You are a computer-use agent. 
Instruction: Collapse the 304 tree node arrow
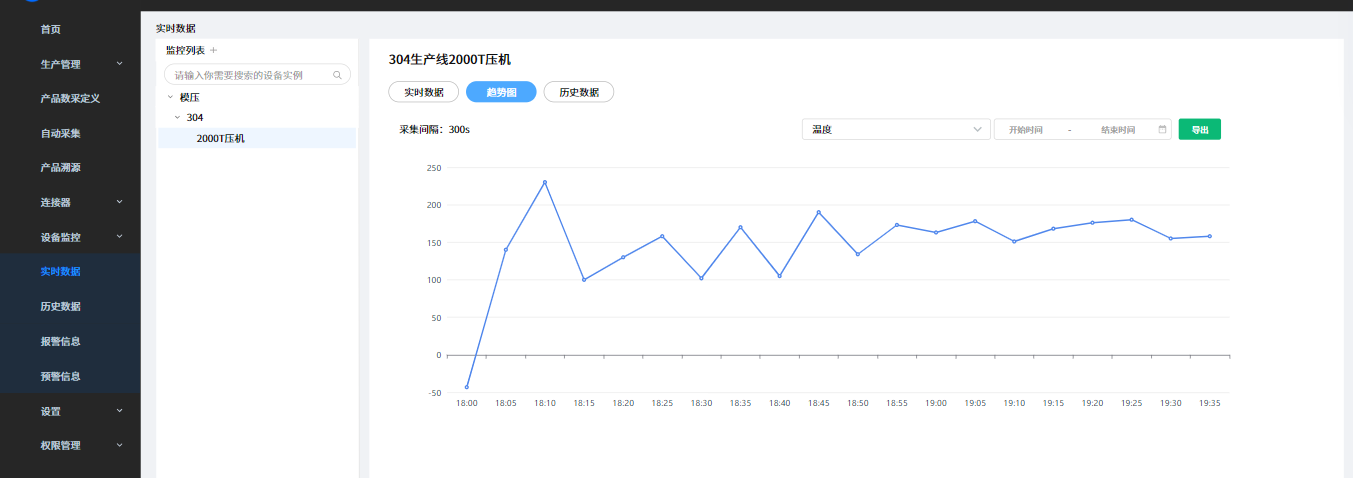coord(177,117)
